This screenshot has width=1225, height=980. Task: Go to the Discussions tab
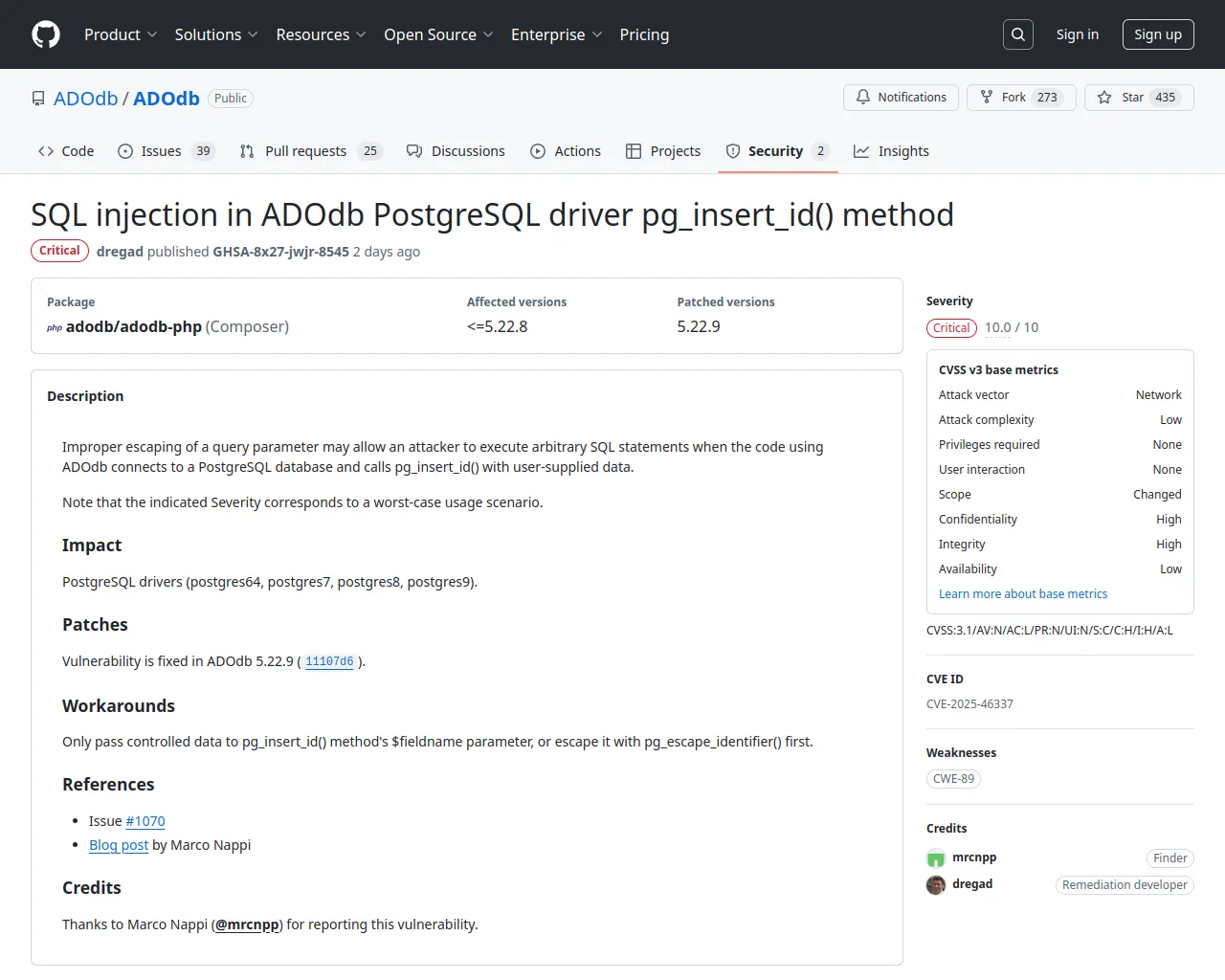(x=456, y=151)
